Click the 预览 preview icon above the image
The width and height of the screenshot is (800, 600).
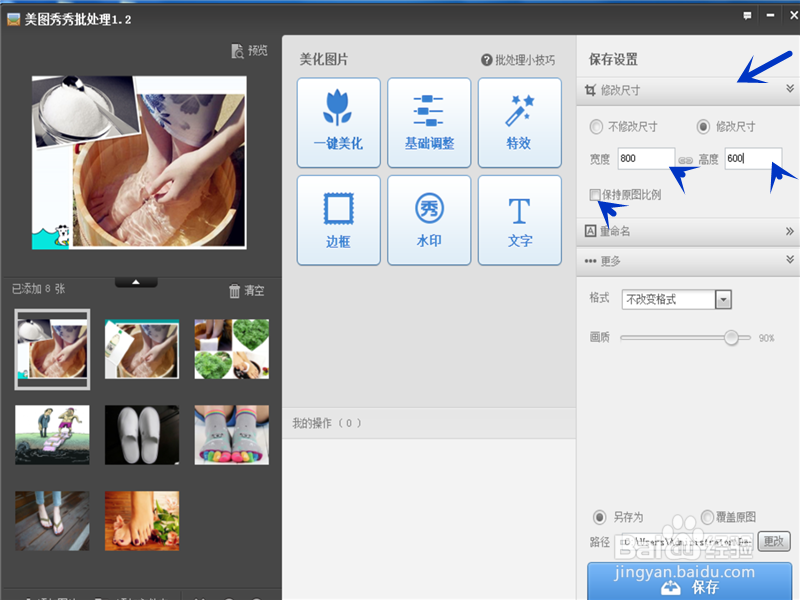point(248,51)
